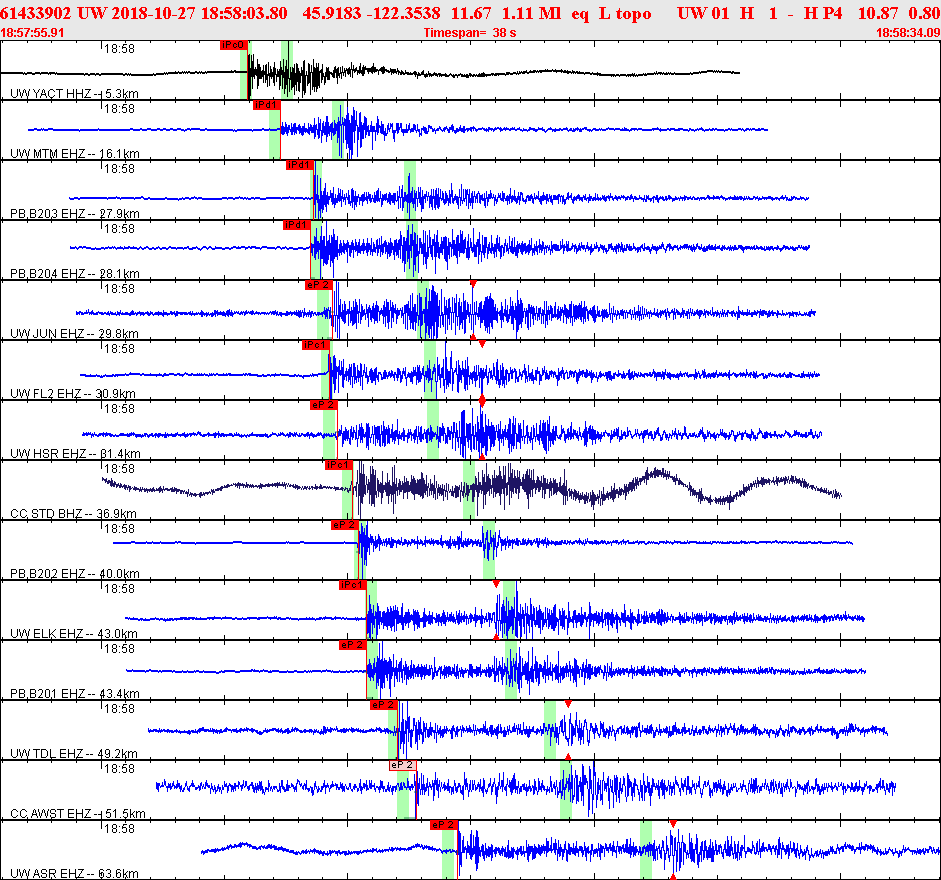Image resolution: width=941 pixels, height=880 pixels.
Task: Click the depth value 11.67 in header
Action: (x=471, y=13)
